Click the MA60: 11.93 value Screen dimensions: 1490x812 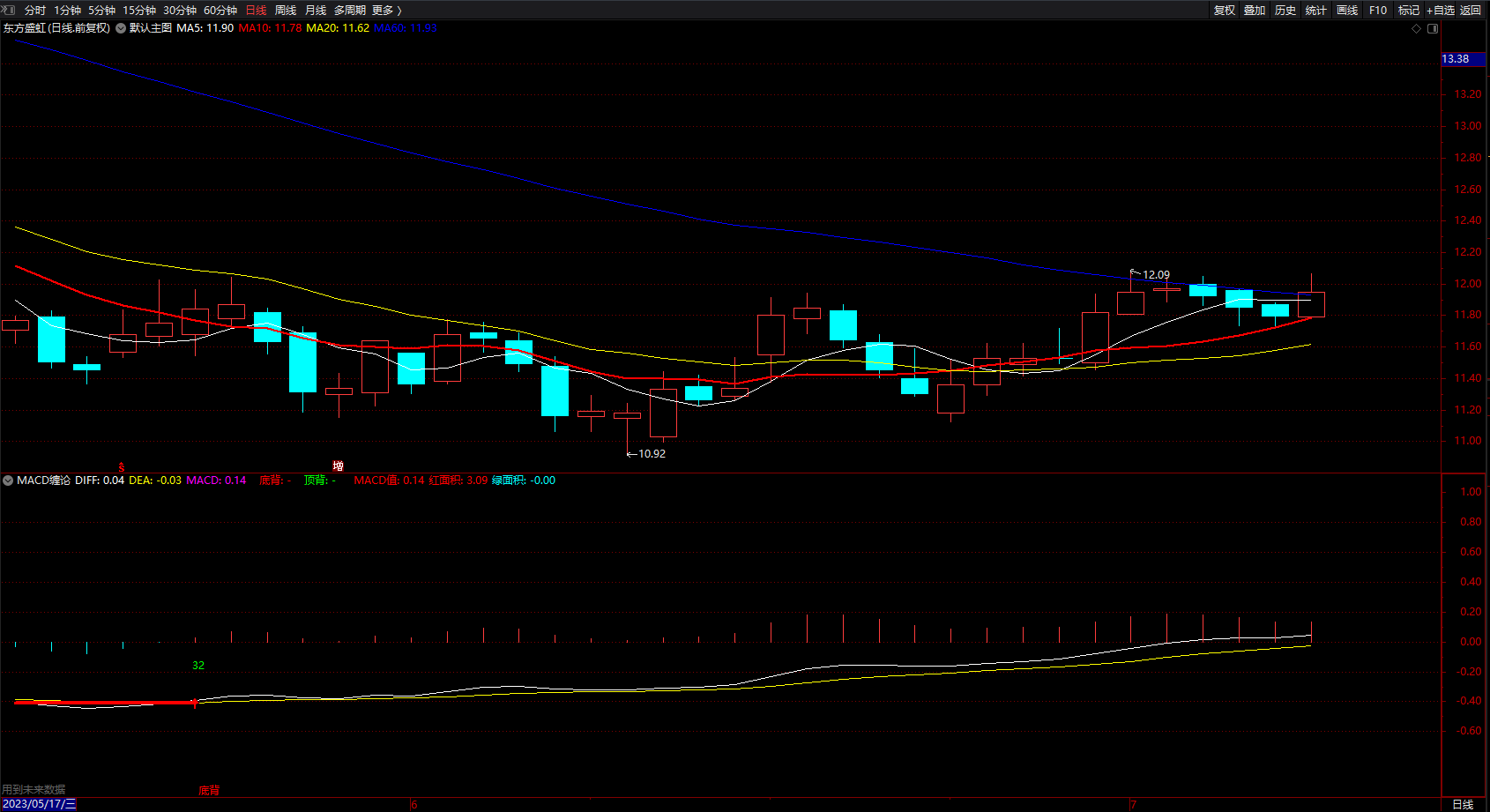[406, 28]
